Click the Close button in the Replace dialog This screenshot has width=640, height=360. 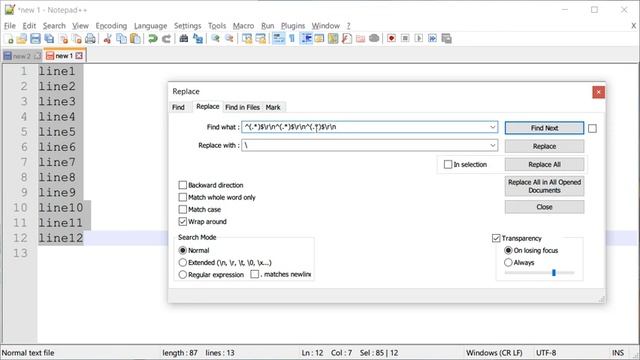544,207
